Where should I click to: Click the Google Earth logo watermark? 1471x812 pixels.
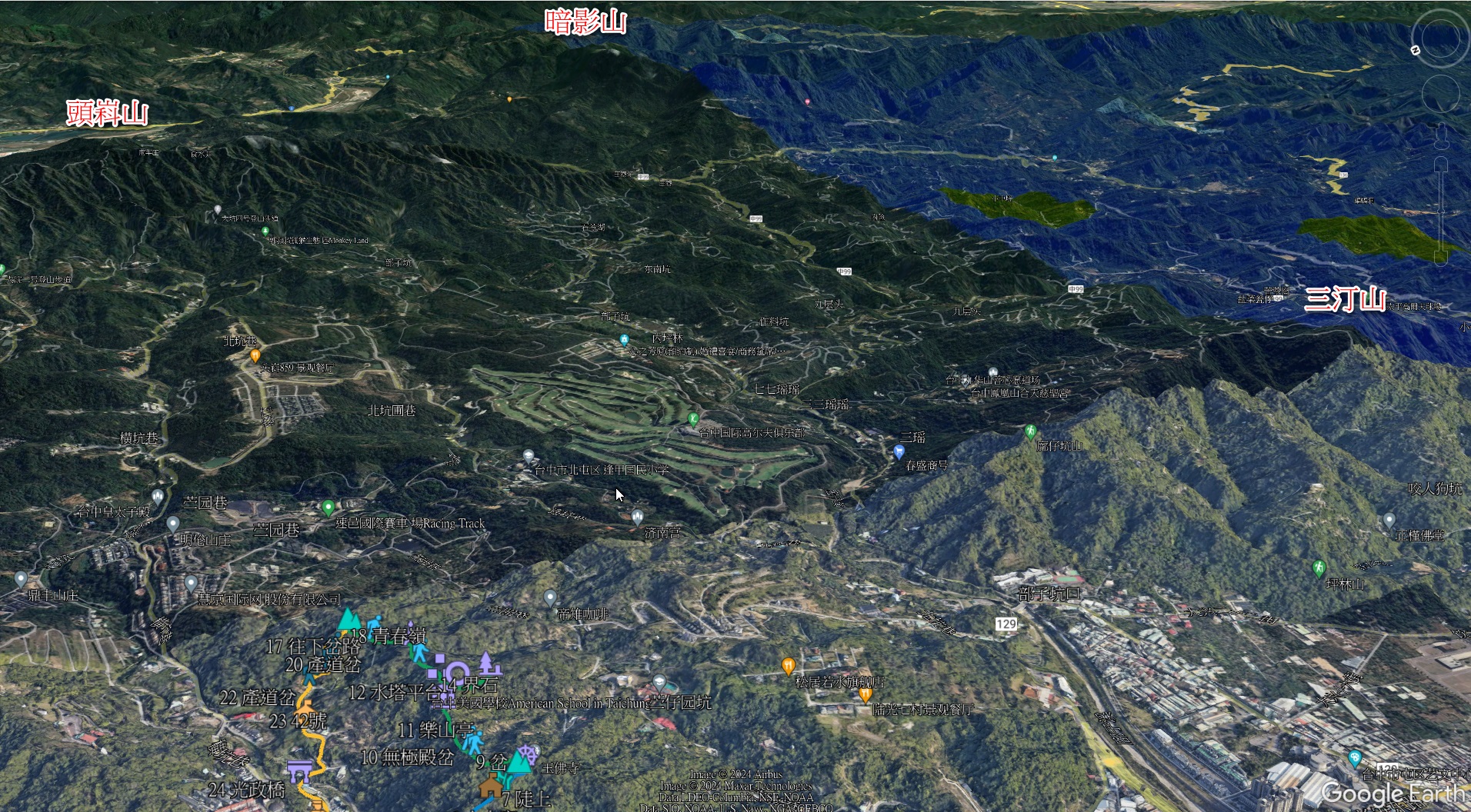tap(1394, 792)
